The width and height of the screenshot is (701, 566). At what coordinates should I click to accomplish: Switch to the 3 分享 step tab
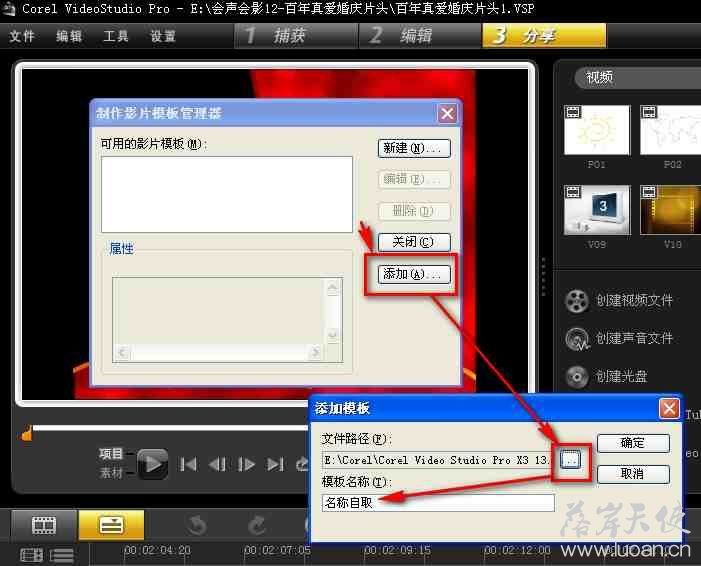(544, 35)
